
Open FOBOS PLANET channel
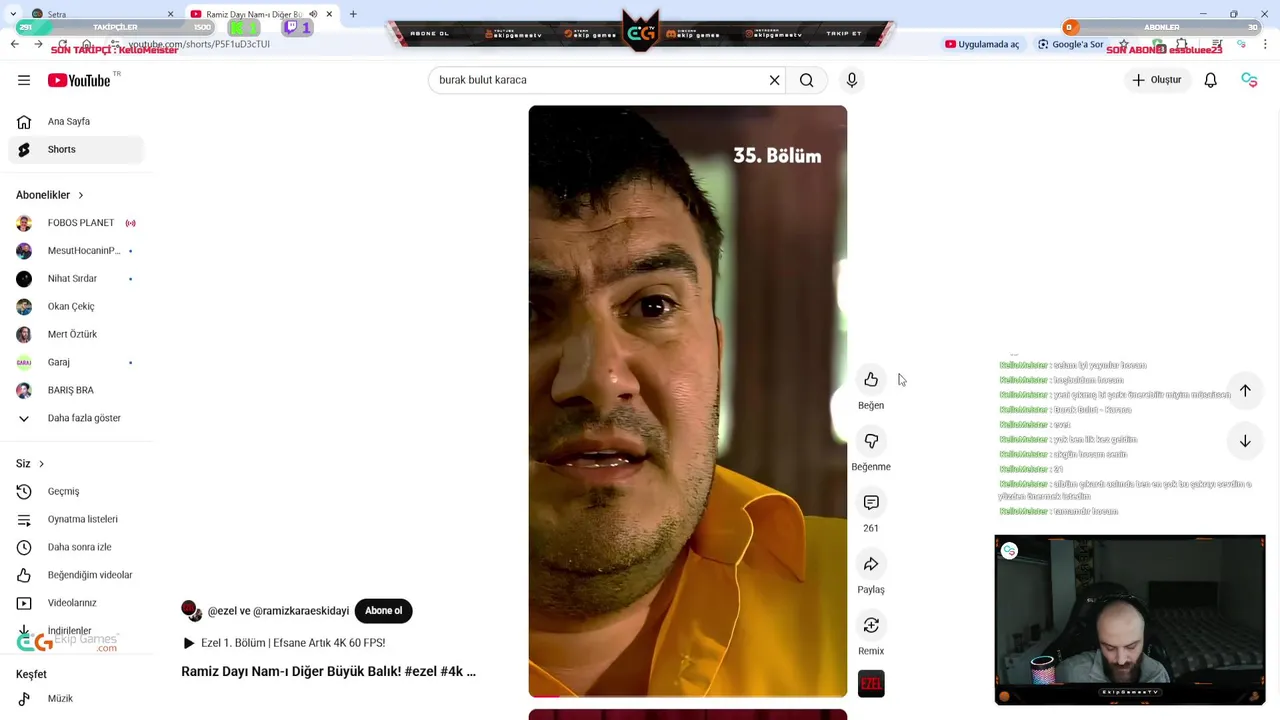pyautogui.click(x=76, y=223)
